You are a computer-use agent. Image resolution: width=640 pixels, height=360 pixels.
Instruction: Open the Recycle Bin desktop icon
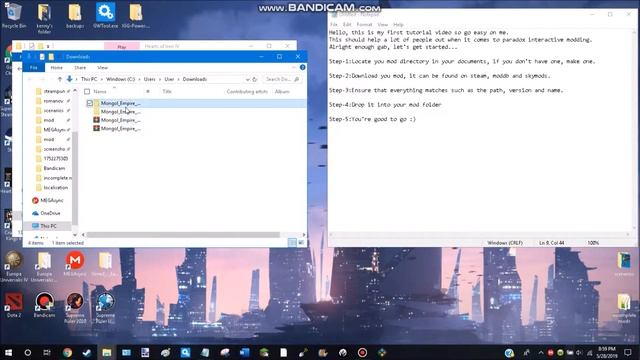click(x=14, y=16)
